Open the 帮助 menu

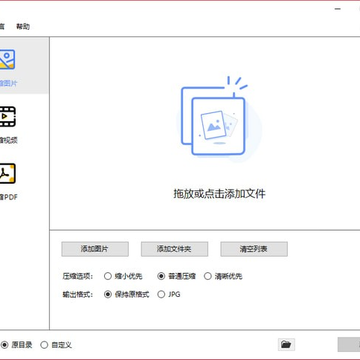tap(23, 27)
